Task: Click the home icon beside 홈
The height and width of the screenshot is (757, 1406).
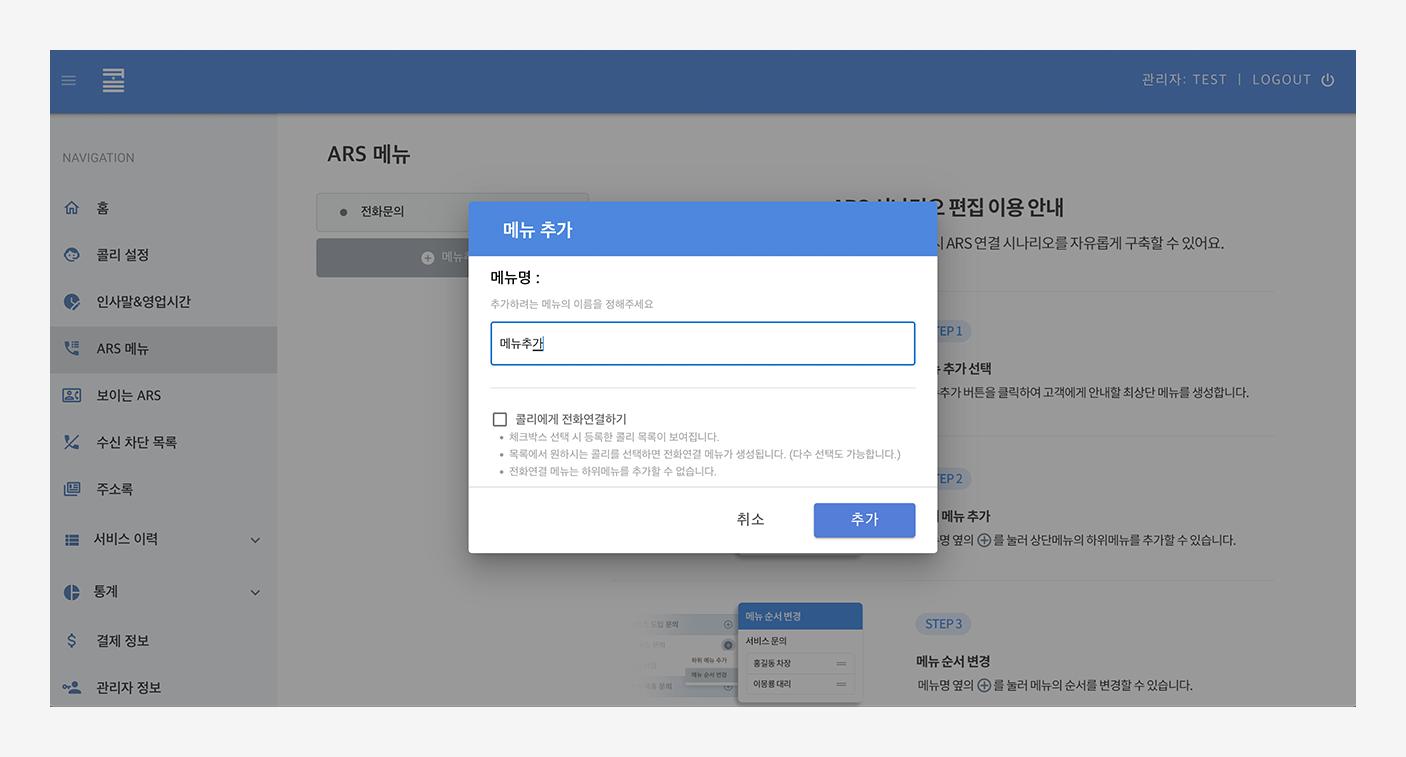Action: pyautogui.click(x=71, y=208)
